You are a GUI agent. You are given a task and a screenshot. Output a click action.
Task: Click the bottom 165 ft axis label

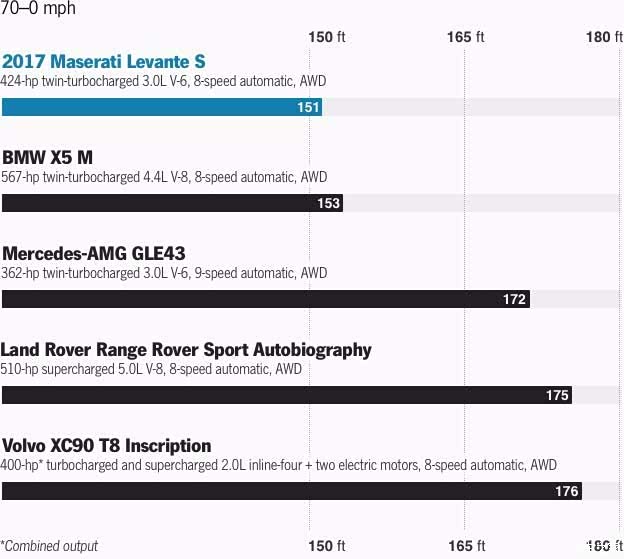pos(465,545)
